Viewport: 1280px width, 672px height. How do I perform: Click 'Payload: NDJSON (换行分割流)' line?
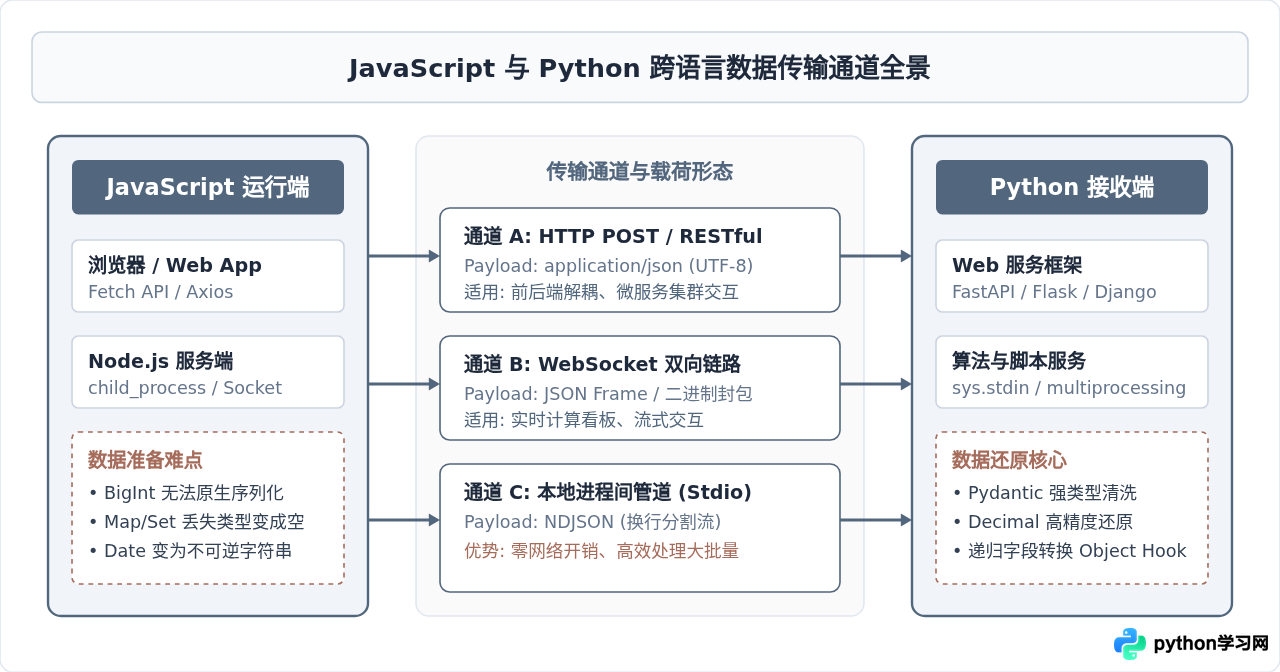click(592, 522)
